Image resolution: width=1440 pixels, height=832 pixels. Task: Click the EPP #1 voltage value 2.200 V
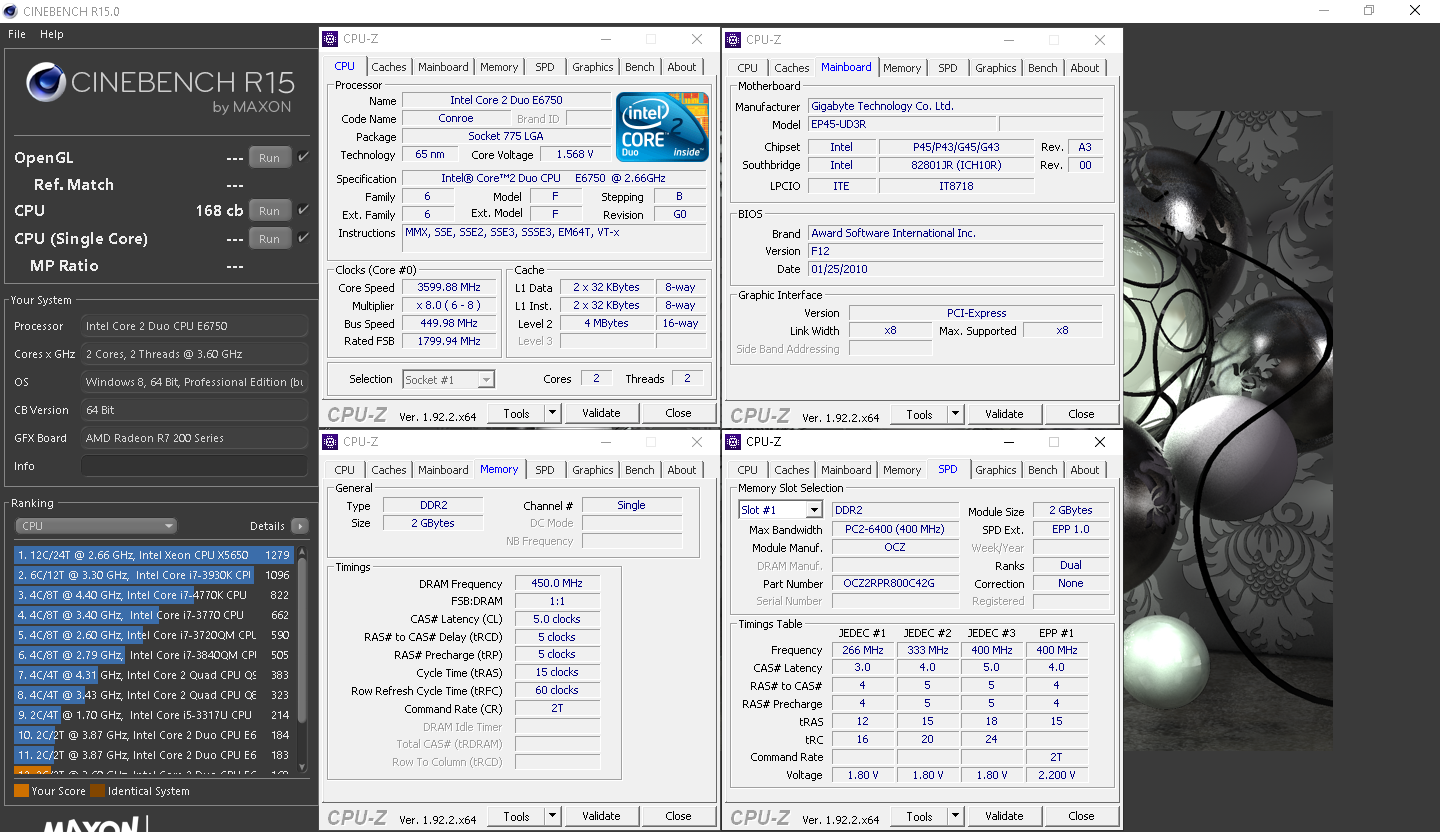1057,775
